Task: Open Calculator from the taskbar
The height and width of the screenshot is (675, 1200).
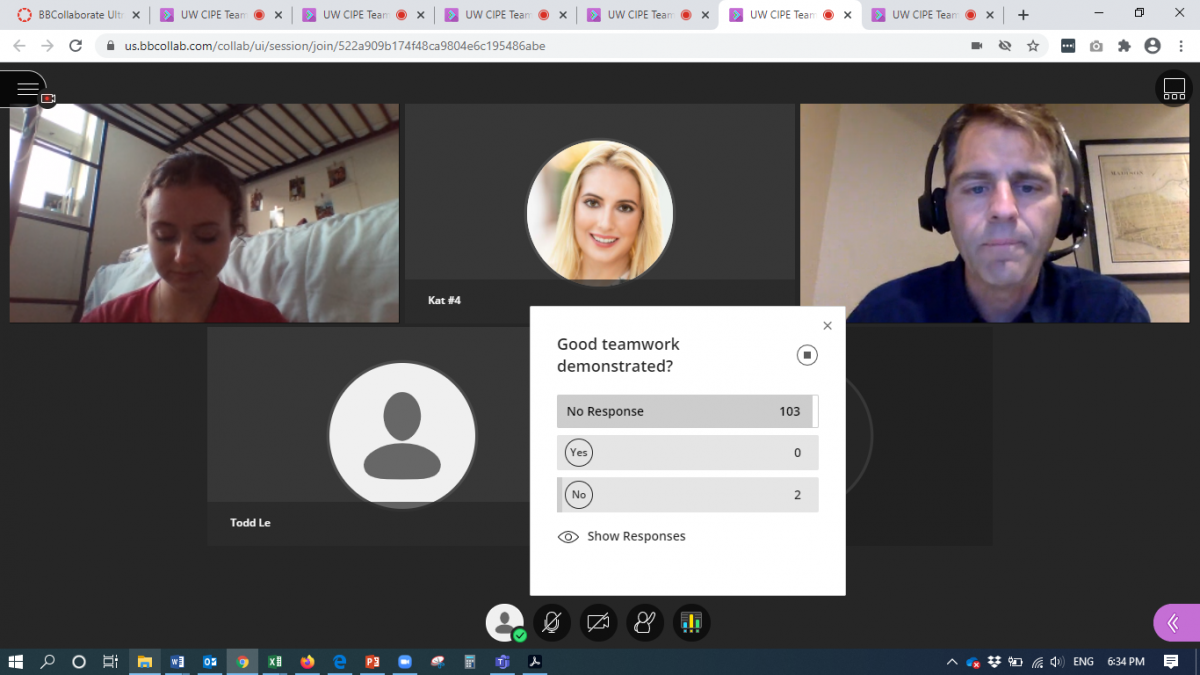Action: tap(470, 662)
